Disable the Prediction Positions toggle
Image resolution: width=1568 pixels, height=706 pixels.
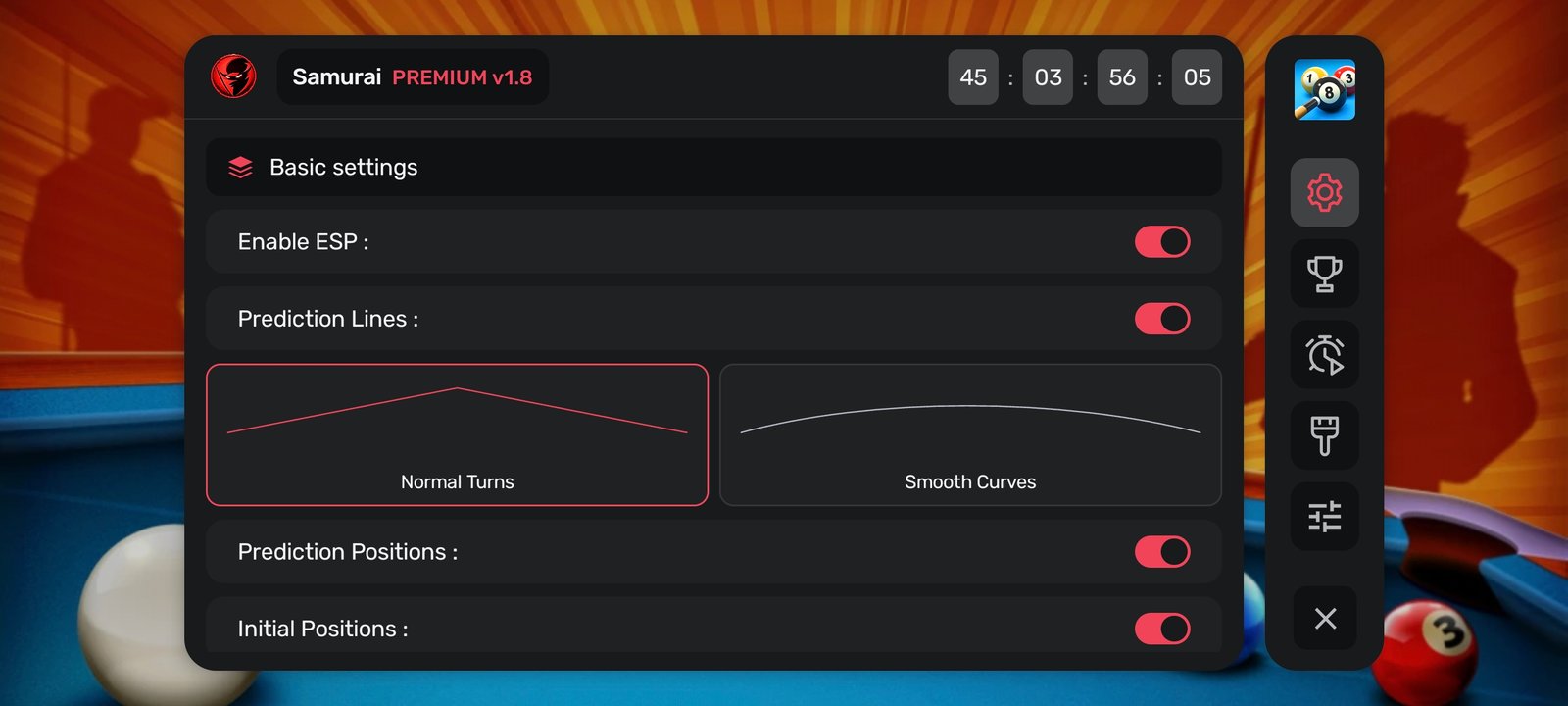tap(1162, 552)
